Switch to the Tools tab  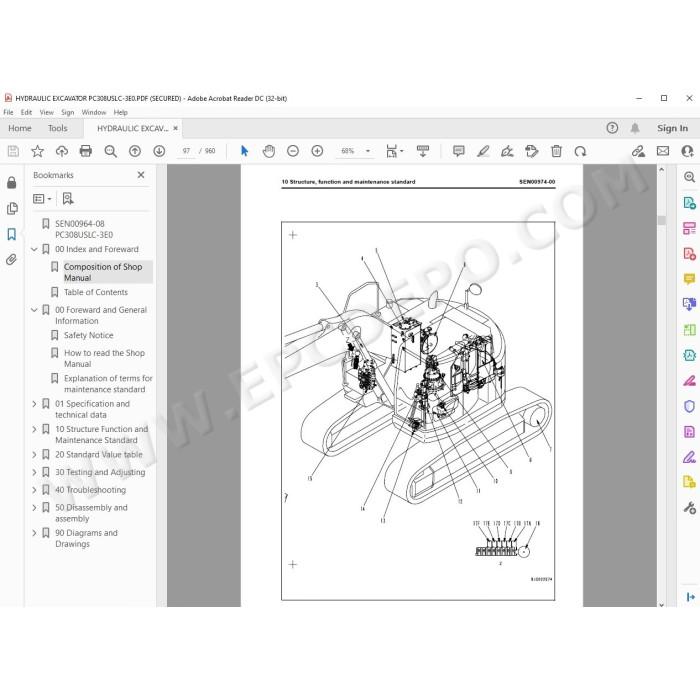(58, 128)
